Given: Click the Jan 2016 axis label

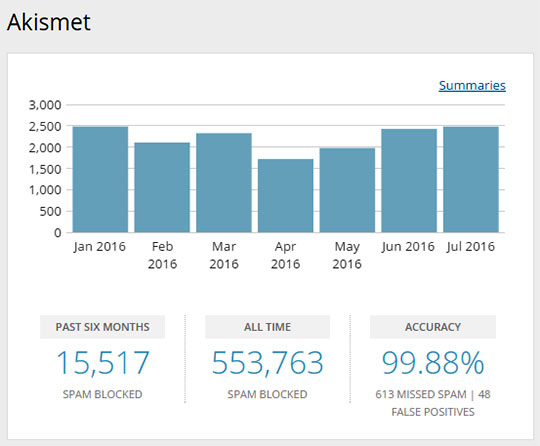Looking at the screenshot, I should click(100, 247).
